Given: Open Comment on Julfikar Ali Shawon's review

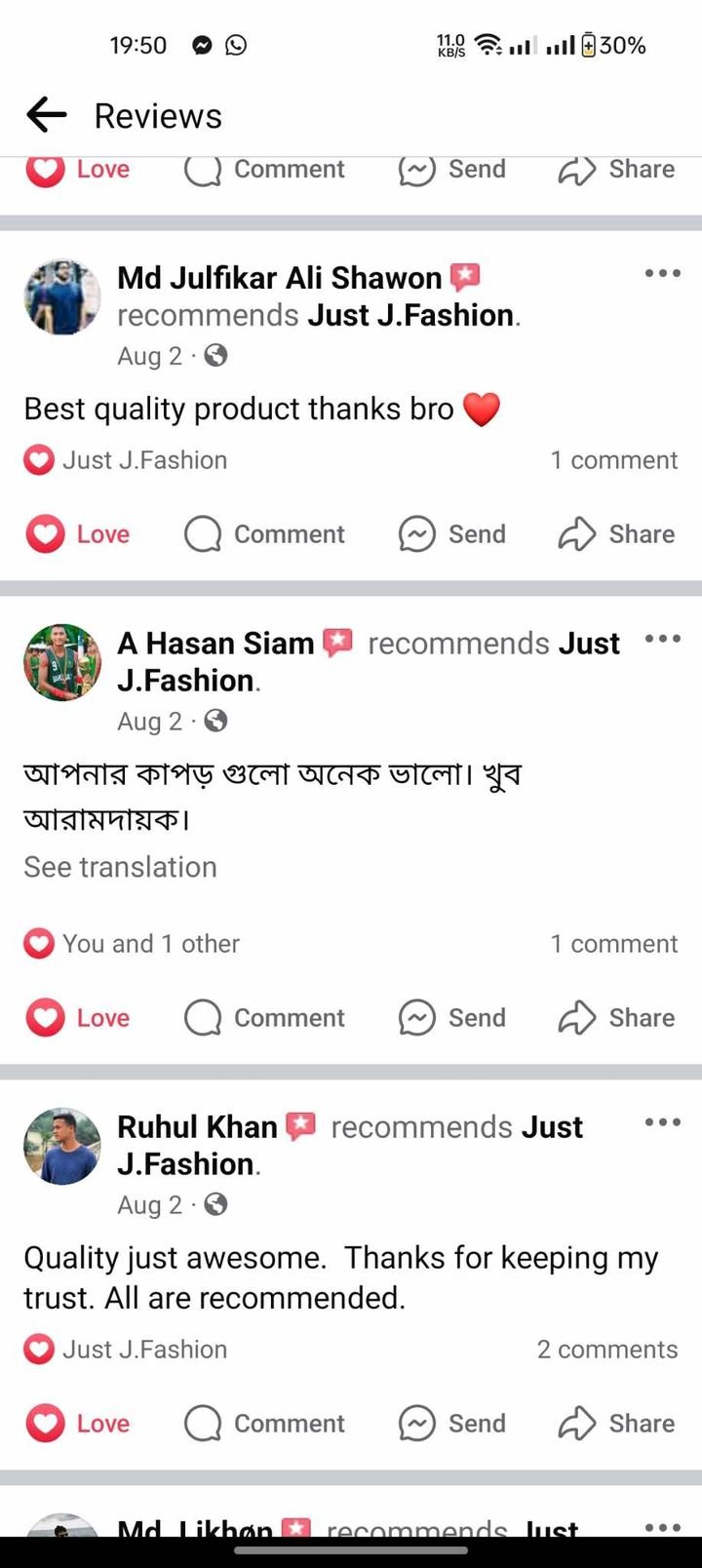Looking at the screenshot, I should [264, 534].
